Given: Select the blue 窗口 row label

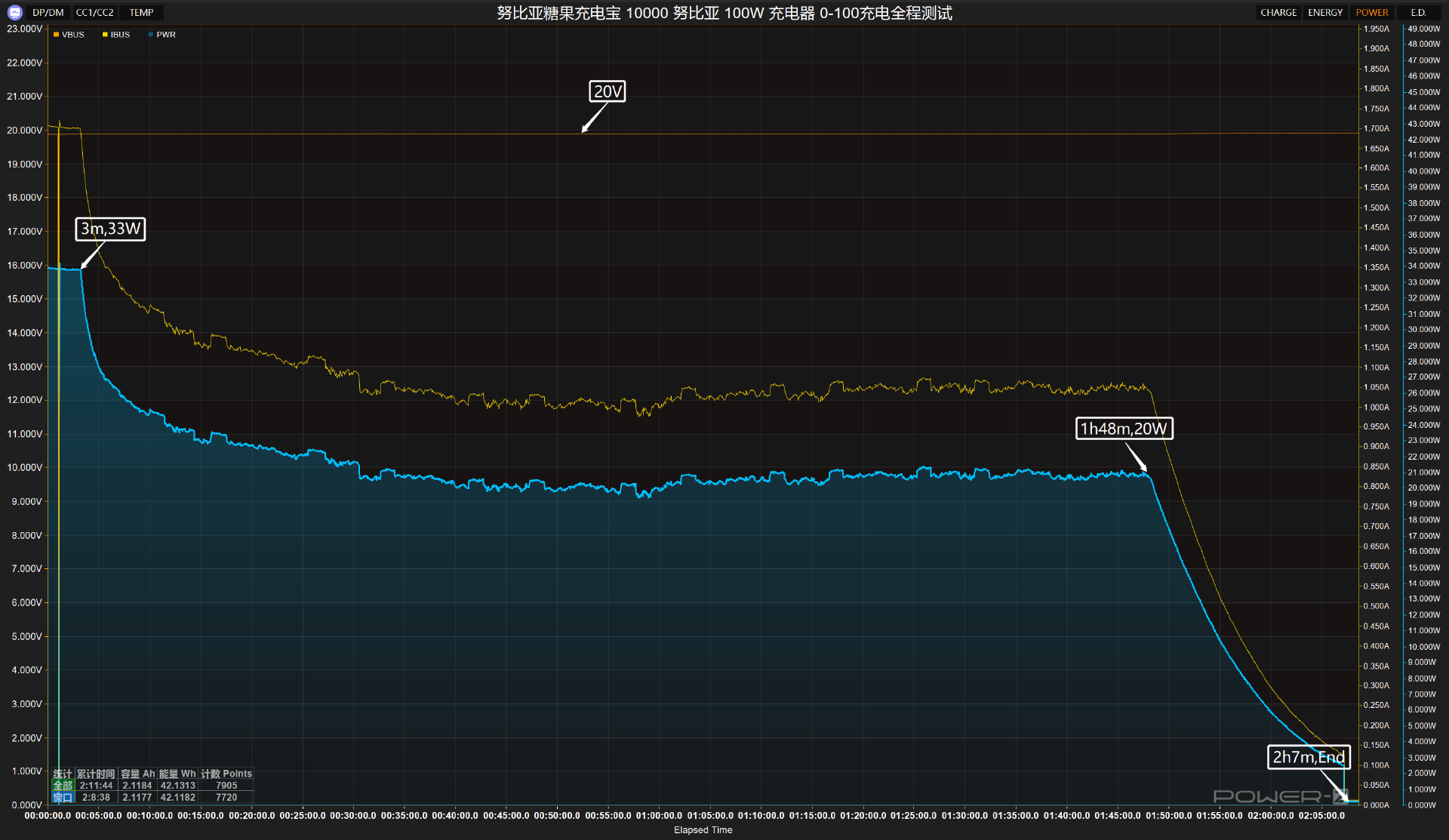Looking at the screenshot, I should click(x=63, y=797).
